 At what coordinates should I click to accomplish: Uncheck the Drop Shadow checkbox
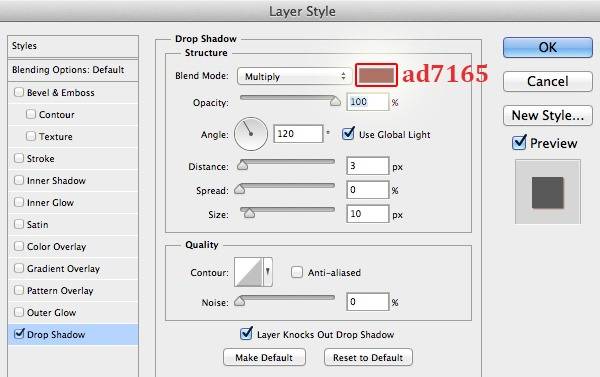(x=19, y=334)
